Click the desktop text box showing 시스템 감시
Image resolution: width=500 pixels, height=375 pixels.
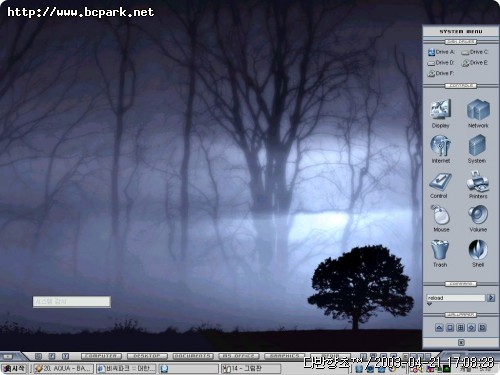72,302
